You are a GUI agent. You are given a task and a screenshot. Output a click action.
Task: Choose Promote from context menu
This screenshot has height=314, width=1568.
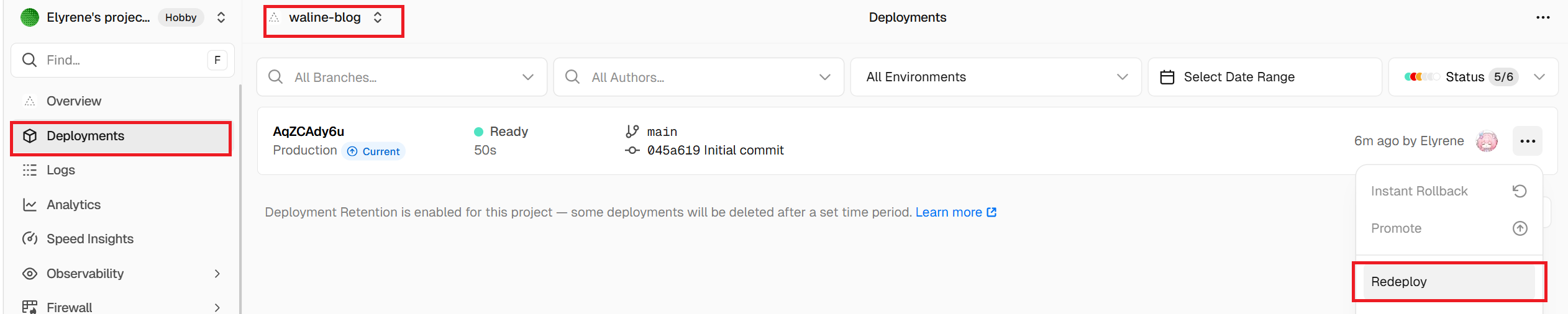(1448, 228)
